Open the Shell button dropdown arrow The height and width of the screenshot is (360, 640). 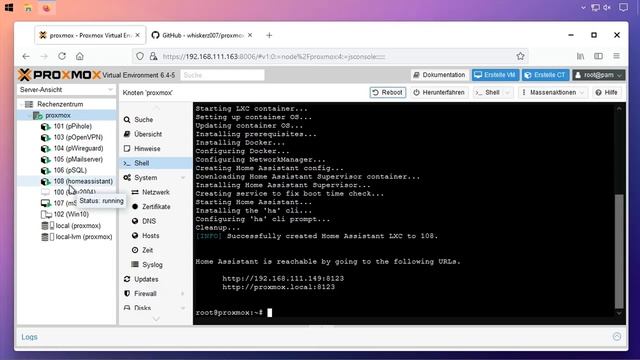507,93
